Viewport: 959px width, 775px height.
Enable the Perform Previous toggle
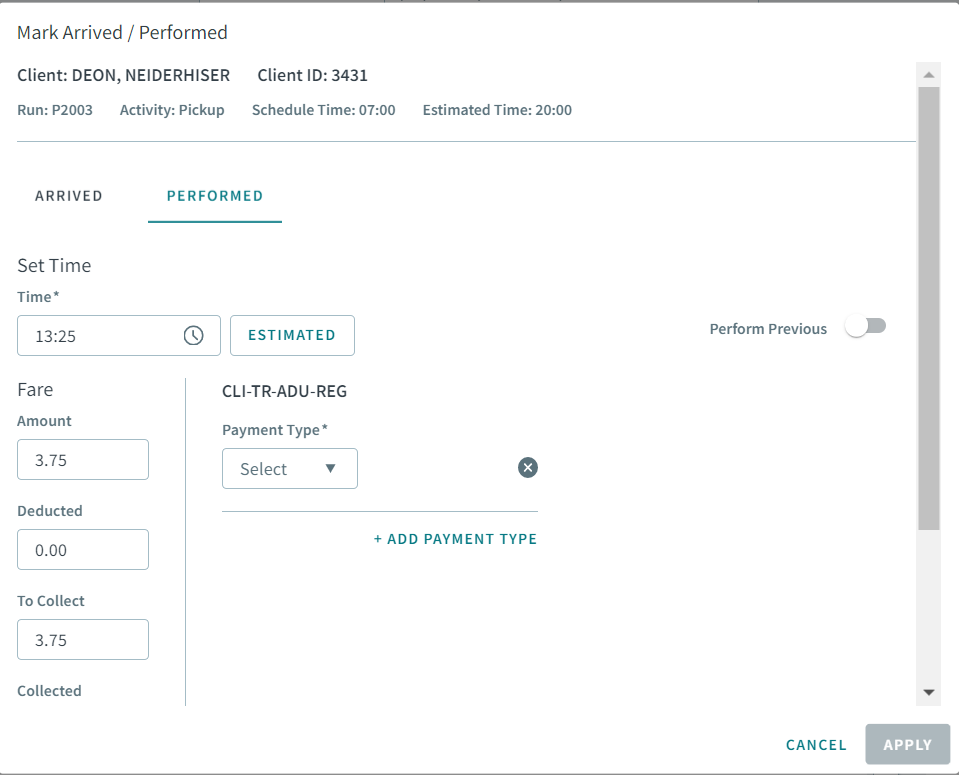coord(866,325)
